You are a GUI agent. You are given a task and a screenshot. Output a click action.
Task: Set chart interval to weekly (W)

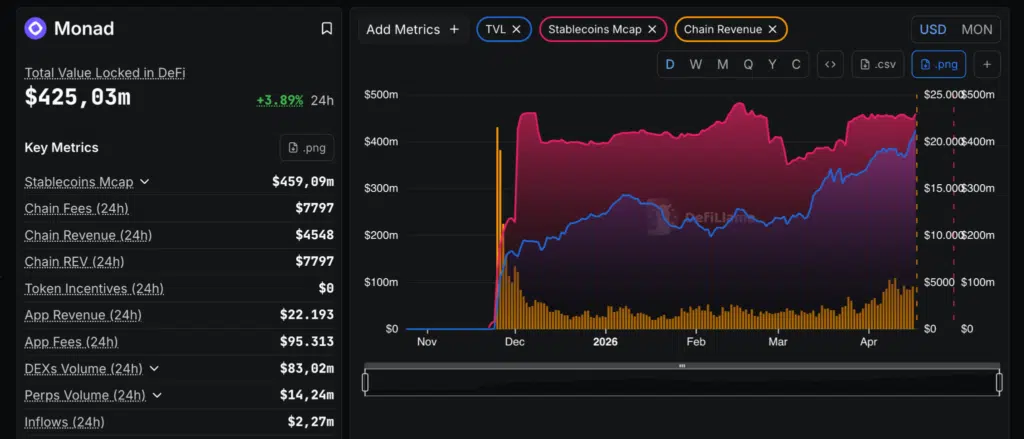pyautogui.click(x=696, y=65)
